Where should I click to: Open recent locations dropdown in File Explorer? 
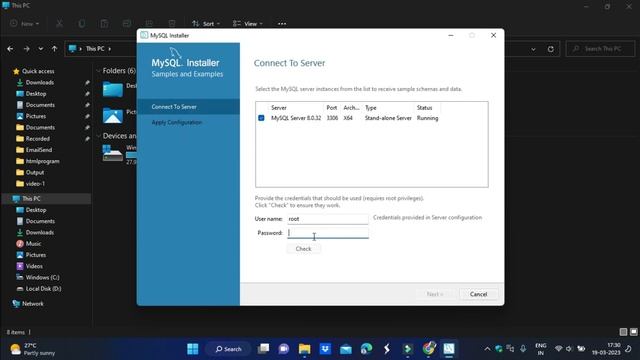pos(40,49)
